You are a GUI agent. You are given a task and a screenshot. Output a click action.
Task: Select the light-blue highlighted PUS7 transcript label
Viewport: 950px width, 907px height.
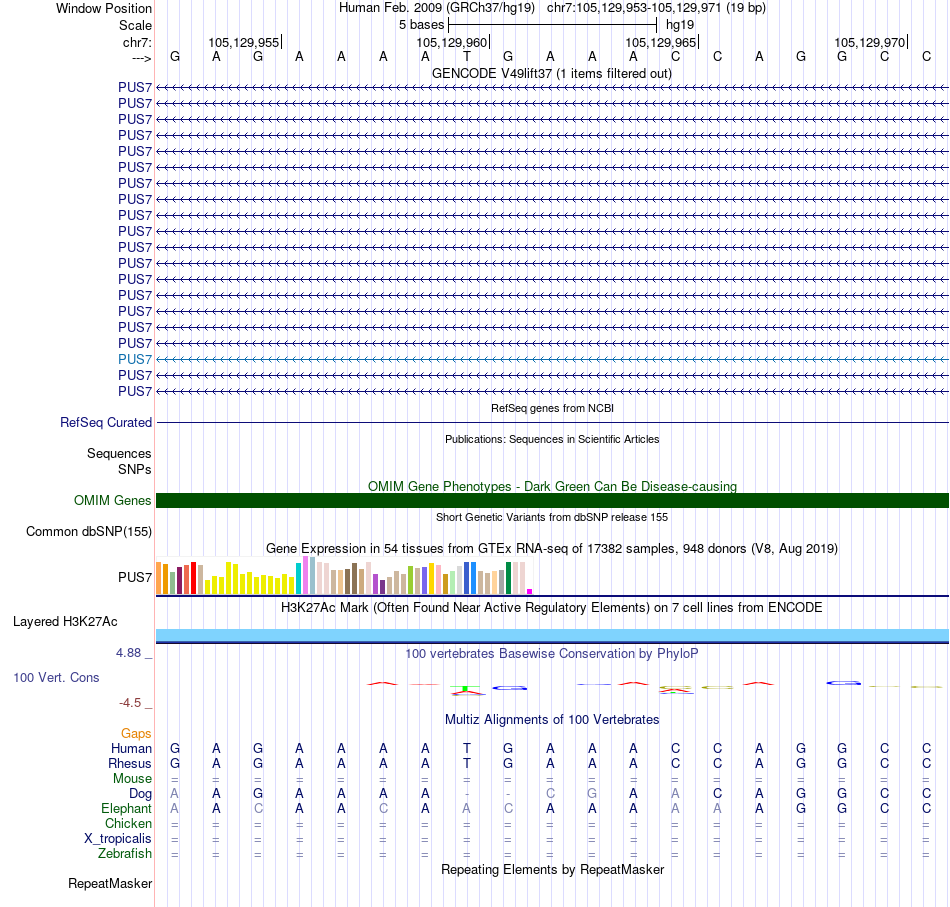pyautogui.click(x=135, y=359)
